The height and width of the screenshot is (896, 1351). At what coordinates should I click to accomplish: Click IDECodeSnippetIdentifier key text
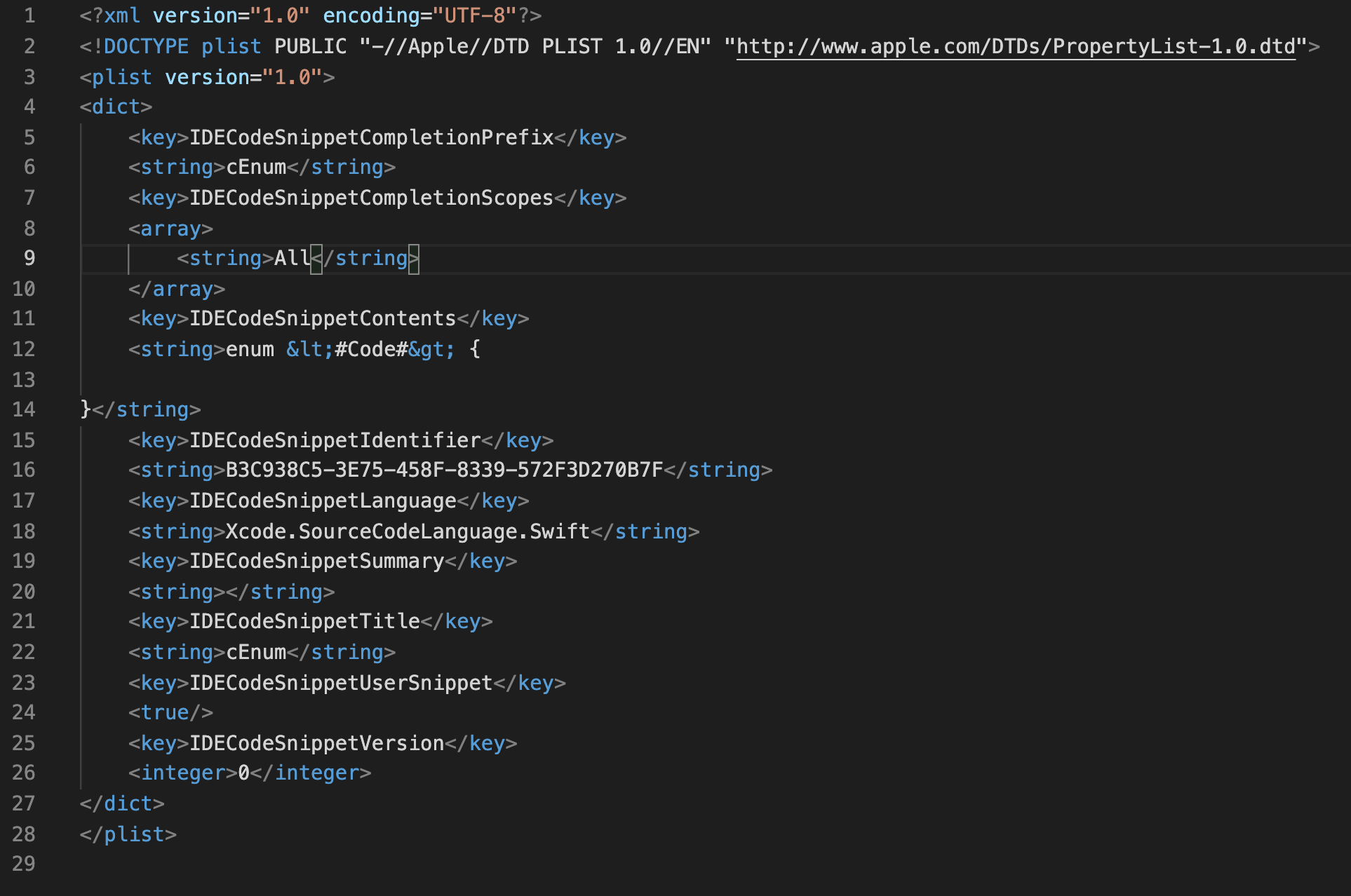(x=335, y=440)
